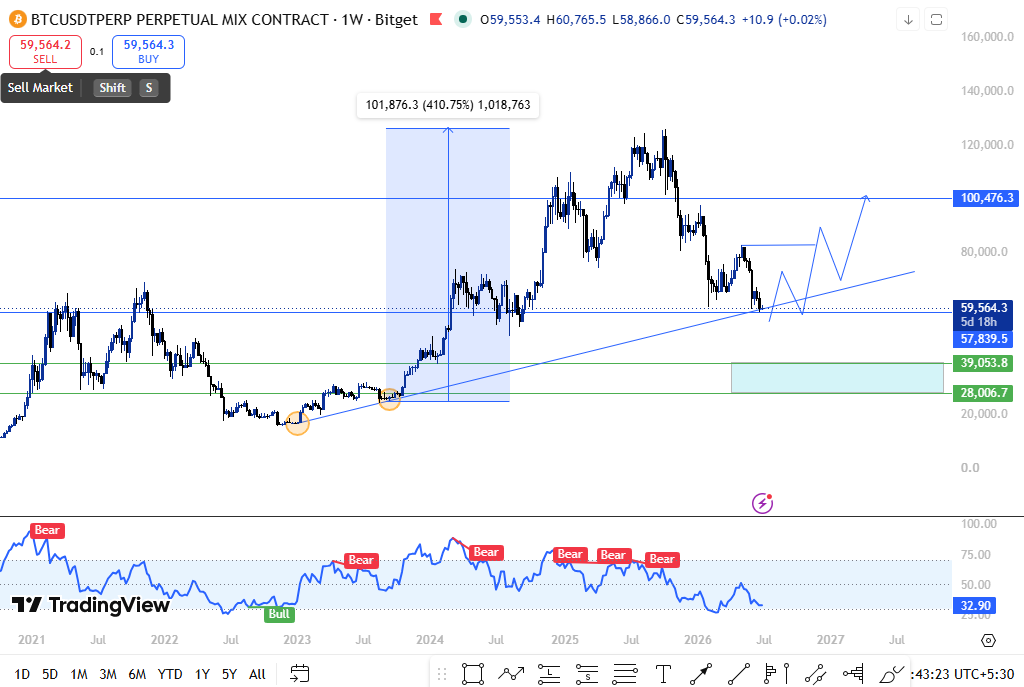The image size is (1024, 687).
Task: Select the Horizontal Ray lines tool
Action: 625,674
